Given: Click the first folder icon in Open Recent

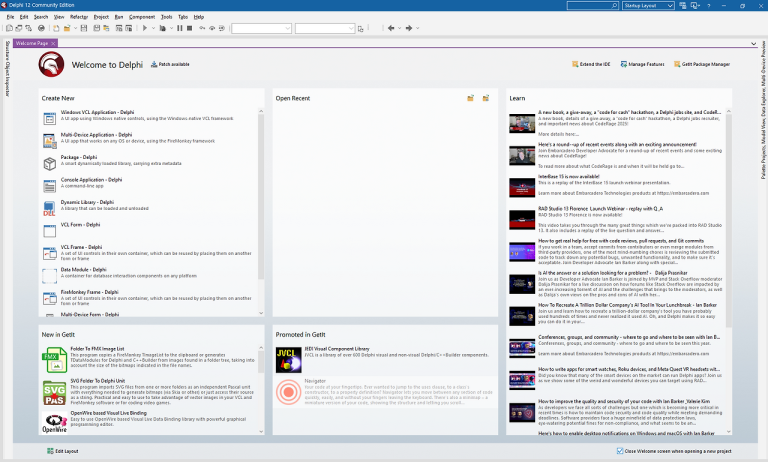Looking at the screenshot, I should 470,98.
